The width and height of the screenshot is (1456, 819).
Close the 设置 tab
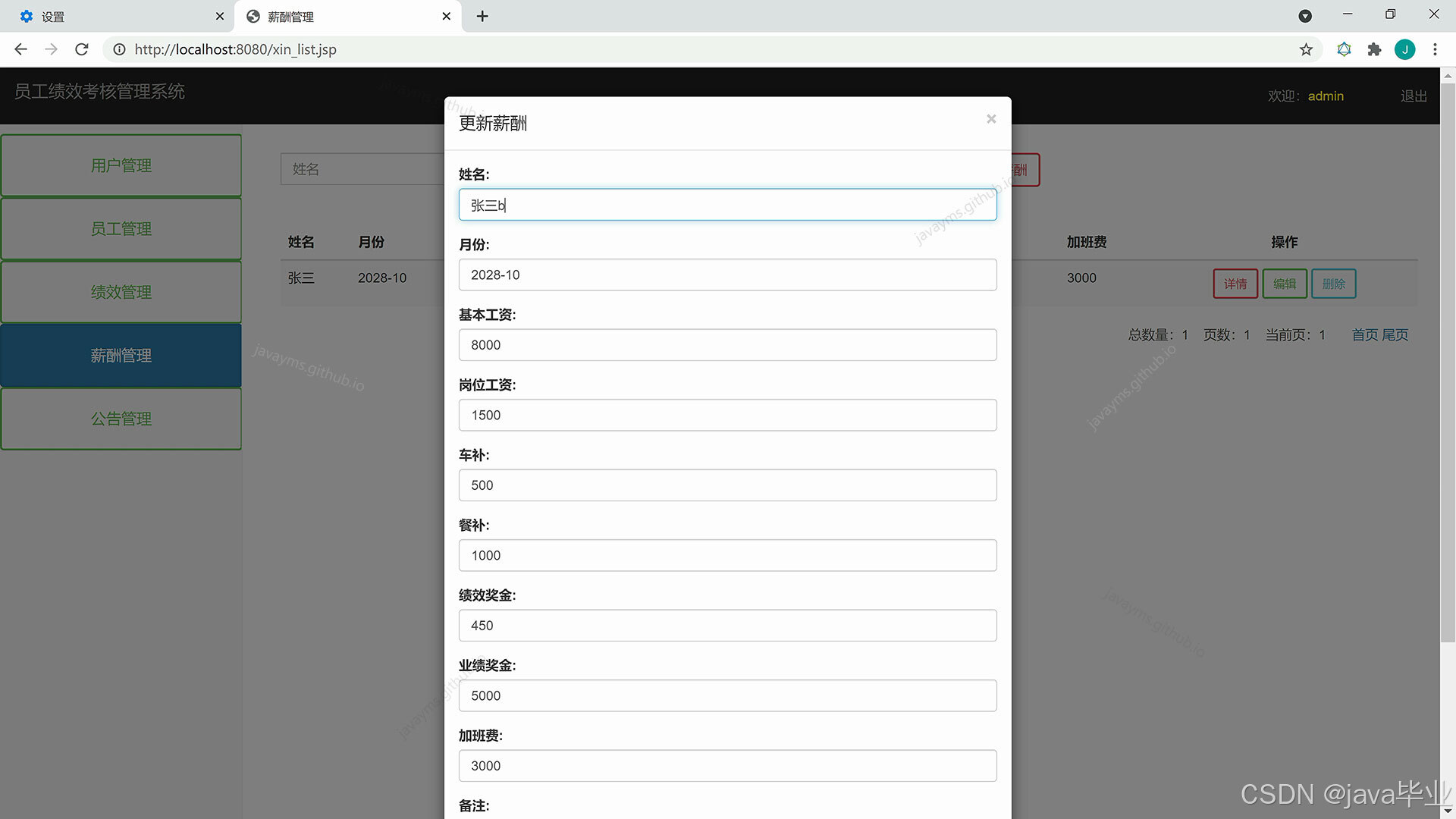click(x=220, y=16)
